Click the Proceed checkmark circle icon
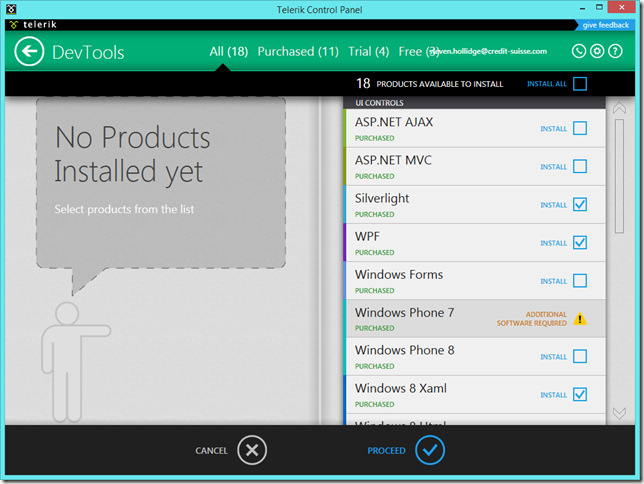Viewport: 644px width, 484px height. pos(430,450)
